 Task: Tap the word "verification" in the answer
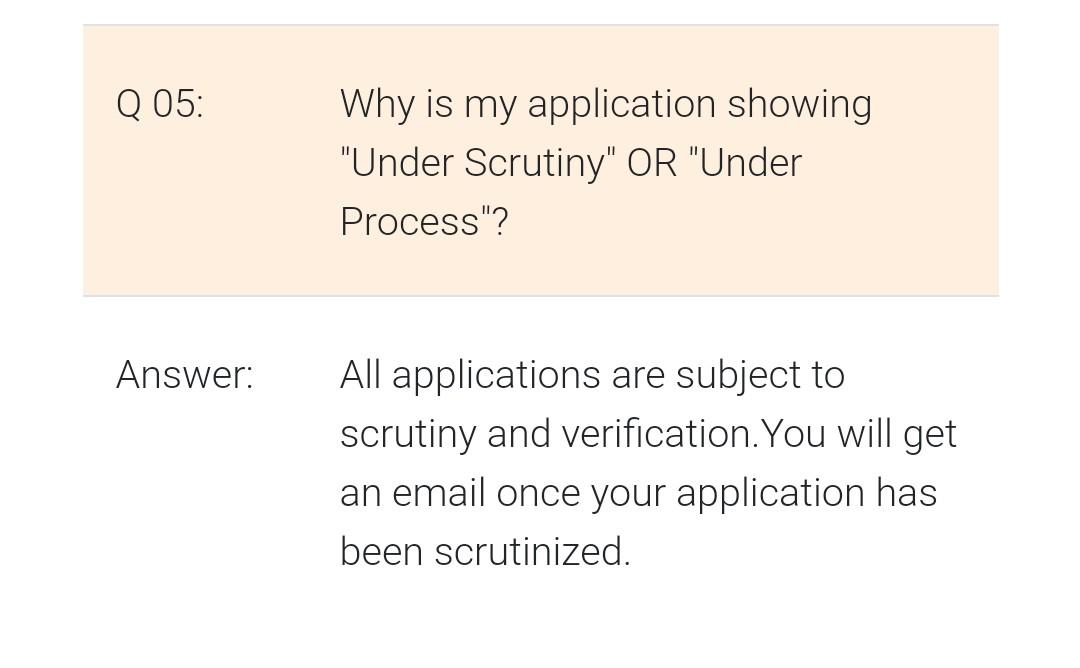coord(656,434)
